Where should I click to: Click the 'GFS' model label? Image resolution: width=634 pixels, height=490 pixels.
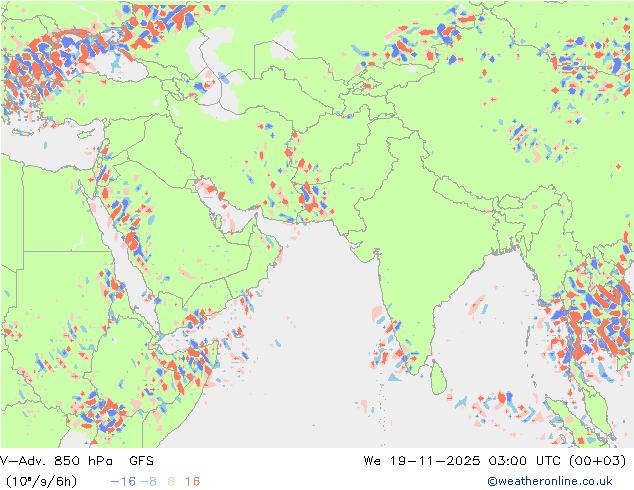(x=142, y=460)
